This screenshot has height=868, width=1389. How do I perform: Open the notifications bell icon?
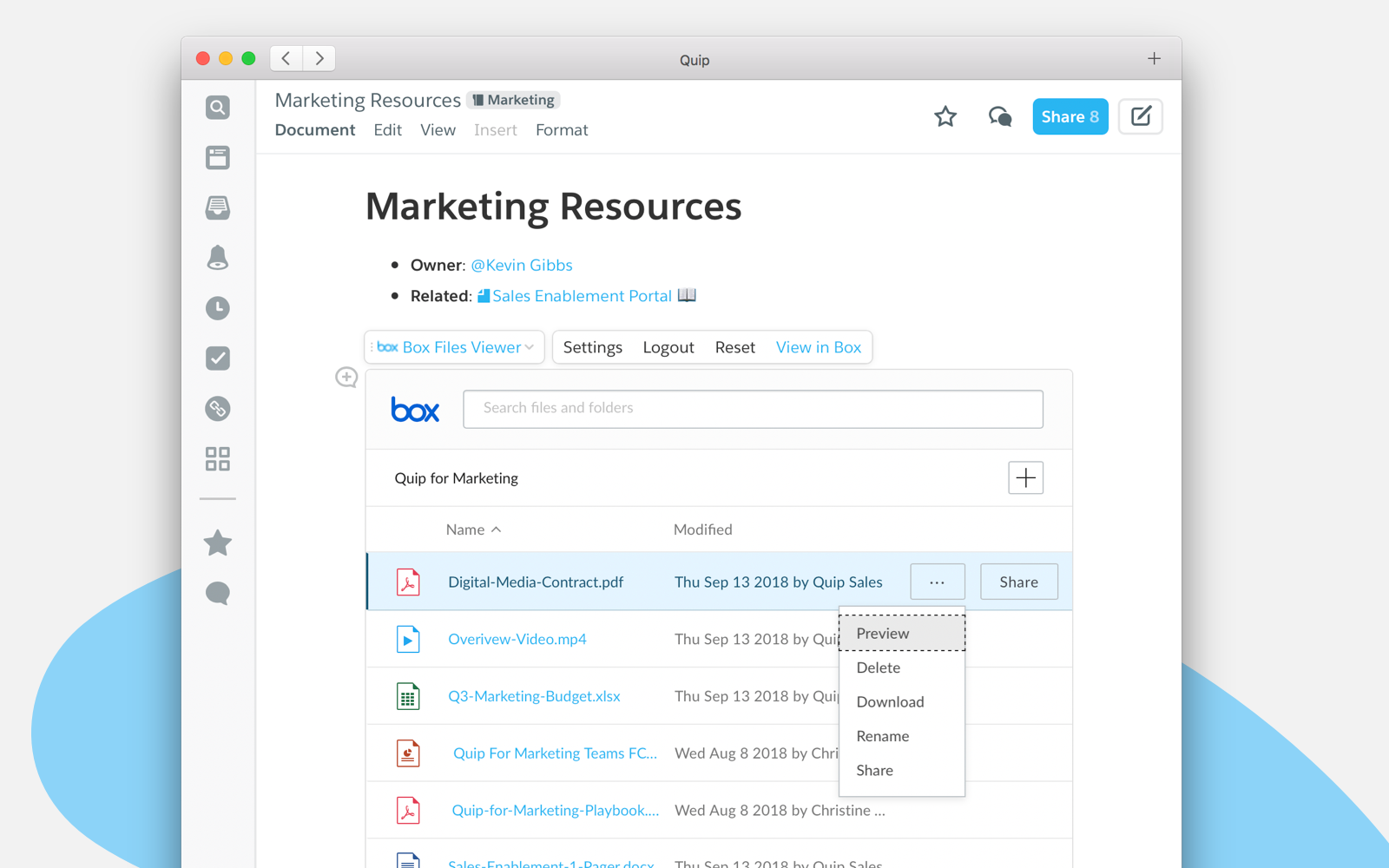[x=218, y=258]
